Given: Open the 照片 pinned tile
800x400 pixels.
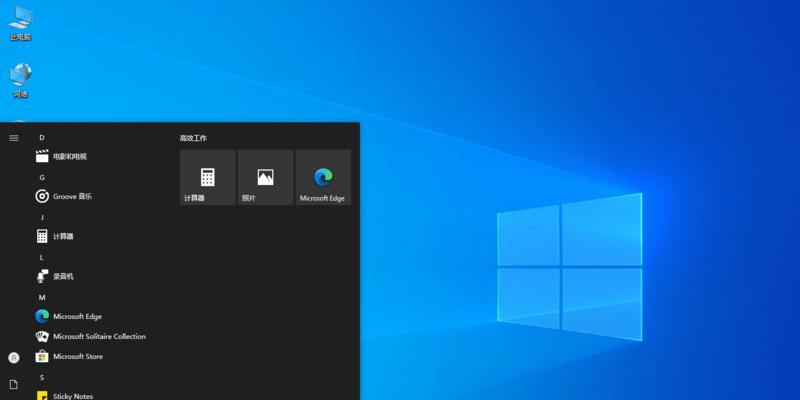Looking at the screenshot, I should (265, 177).
